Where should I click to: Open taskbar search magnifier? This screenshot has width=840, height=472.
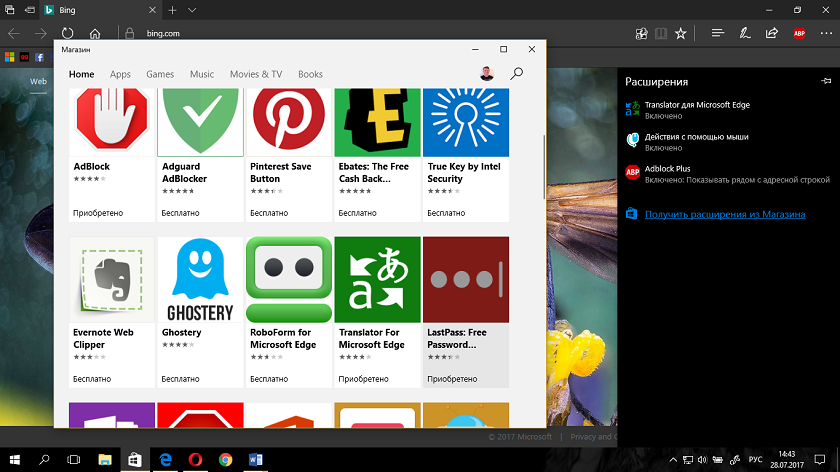pos(44,460)
